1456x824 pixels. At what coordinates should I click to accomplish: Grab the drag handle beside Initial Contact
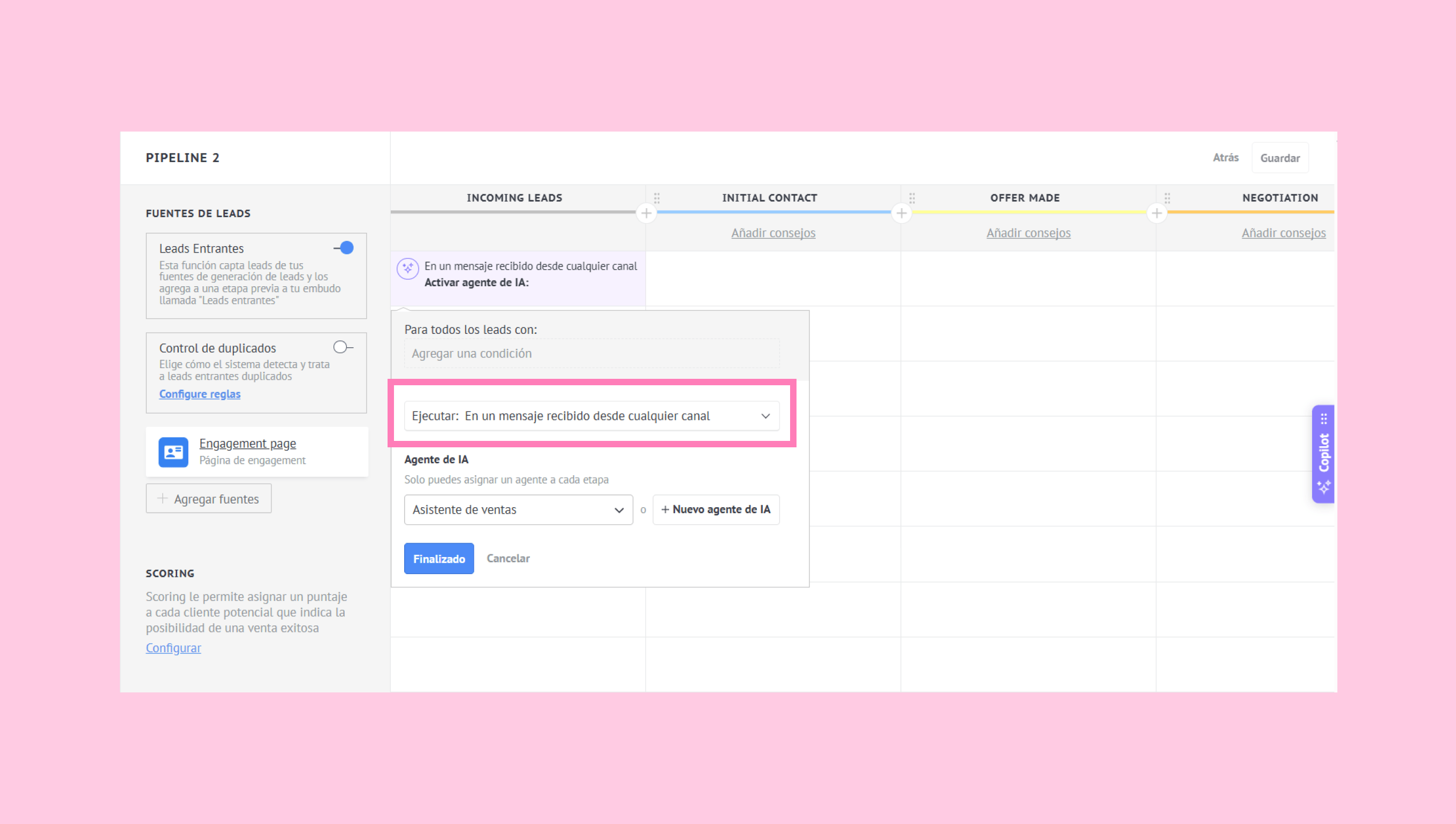pyautogui.click(x=657, y=198)
